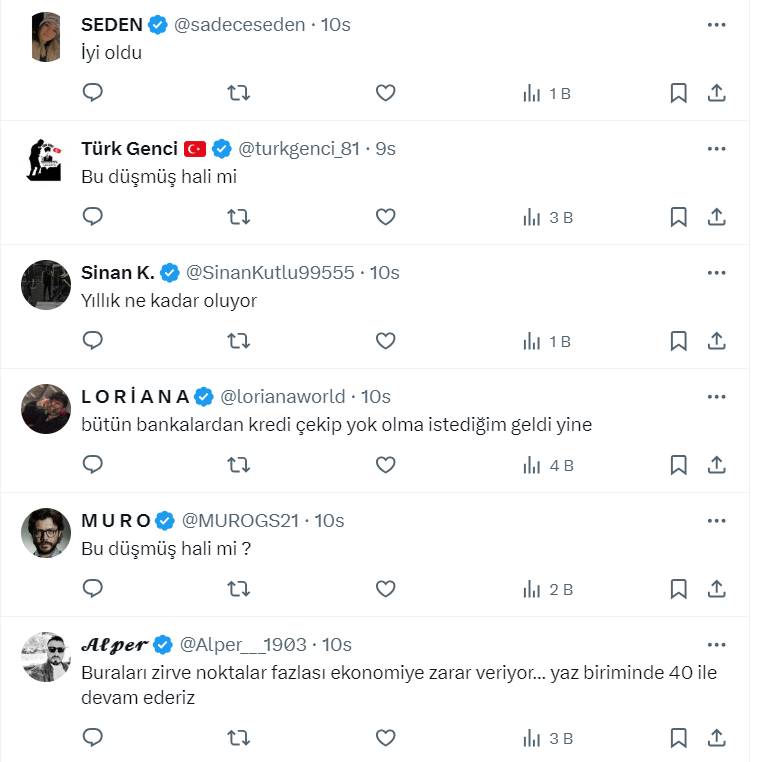Share SEDEN's tweet
Viewport: 767px width, 762px height.
coord(716,93)
